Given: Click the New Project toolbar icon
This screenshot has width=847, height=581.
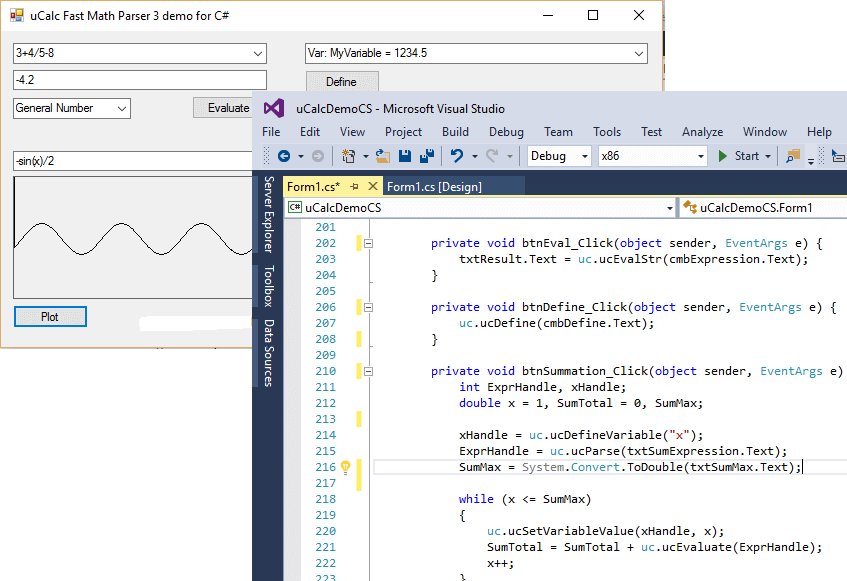Looking at the screenshot, I should (x=347, y=155).
